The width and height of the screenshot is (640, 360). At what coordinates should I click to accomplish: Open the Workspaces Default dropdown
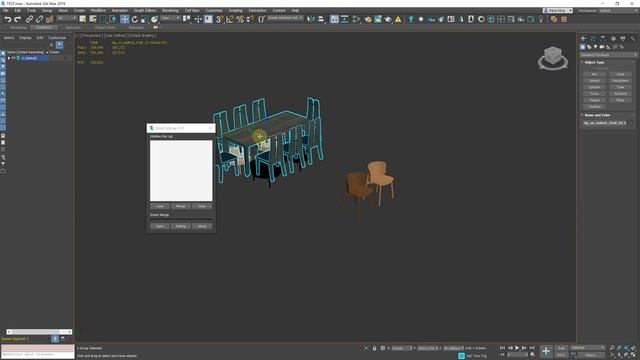point(618,10)
